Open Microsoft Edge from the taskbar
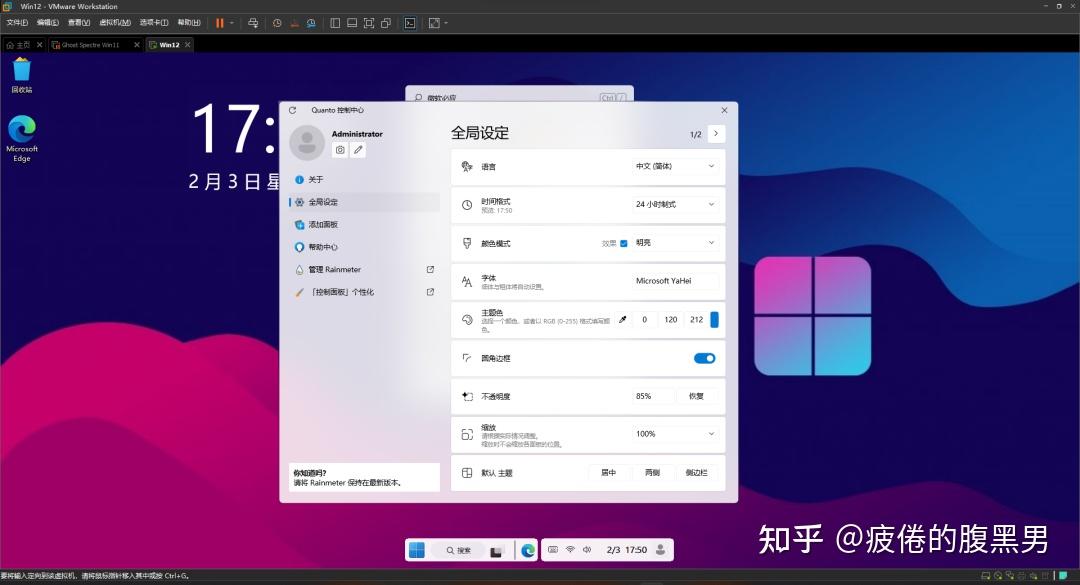This screenshot has width=1080, height=585. tap(528, 549)
